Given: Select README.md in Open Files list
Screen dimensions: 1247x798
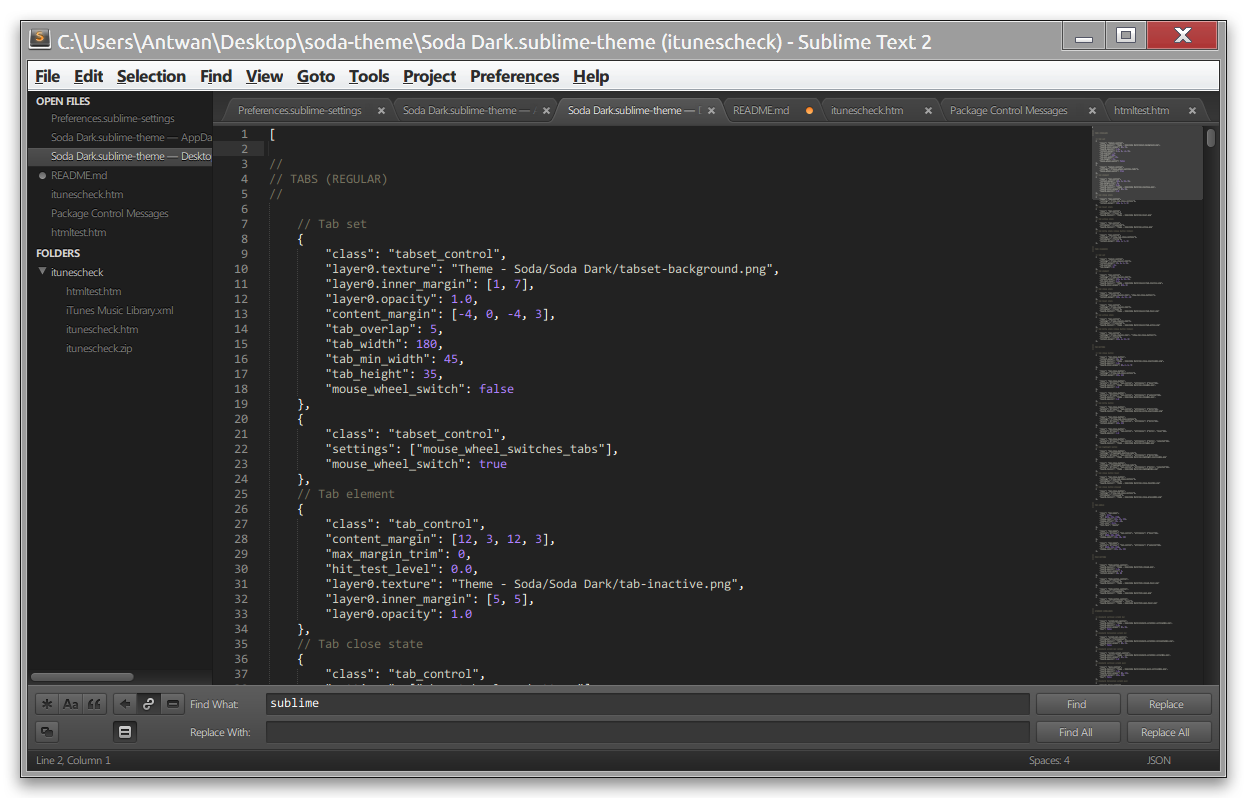Looking at the screenshot, I should tap(79, 175).
